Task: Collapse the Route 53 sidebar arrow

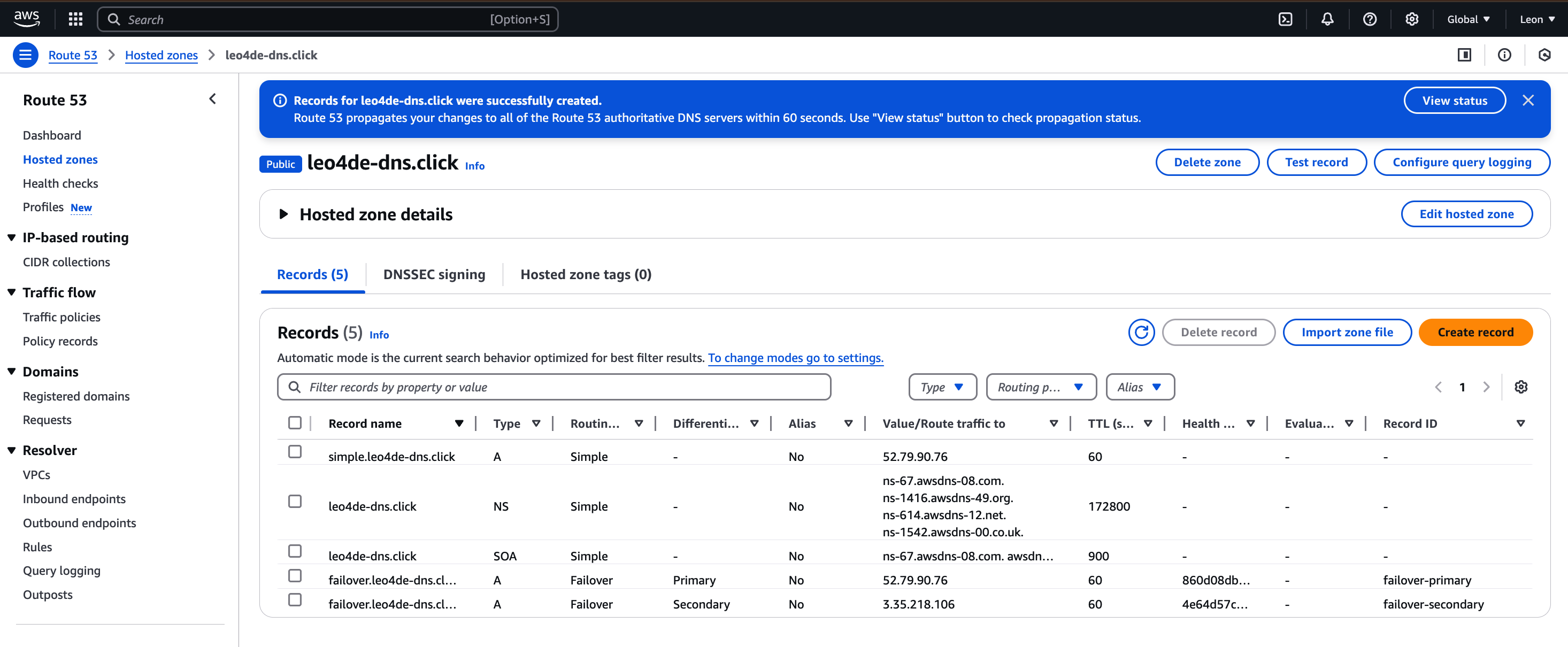Action: click(212, 99)
